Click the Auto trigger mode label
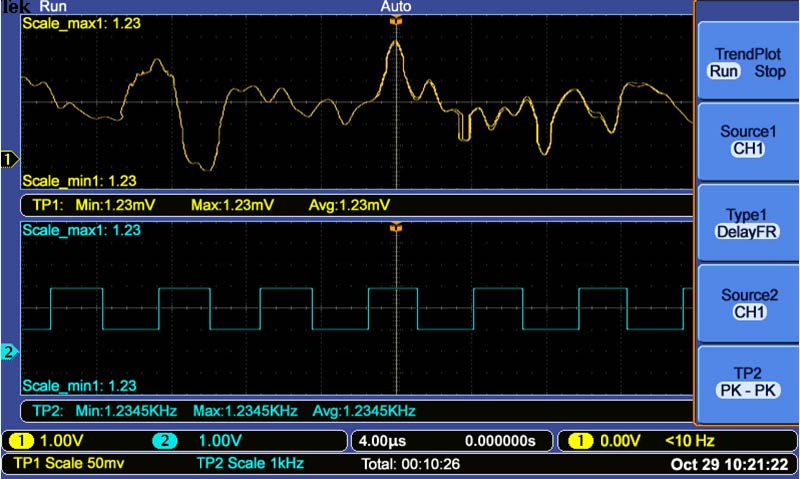 point(396,6)
